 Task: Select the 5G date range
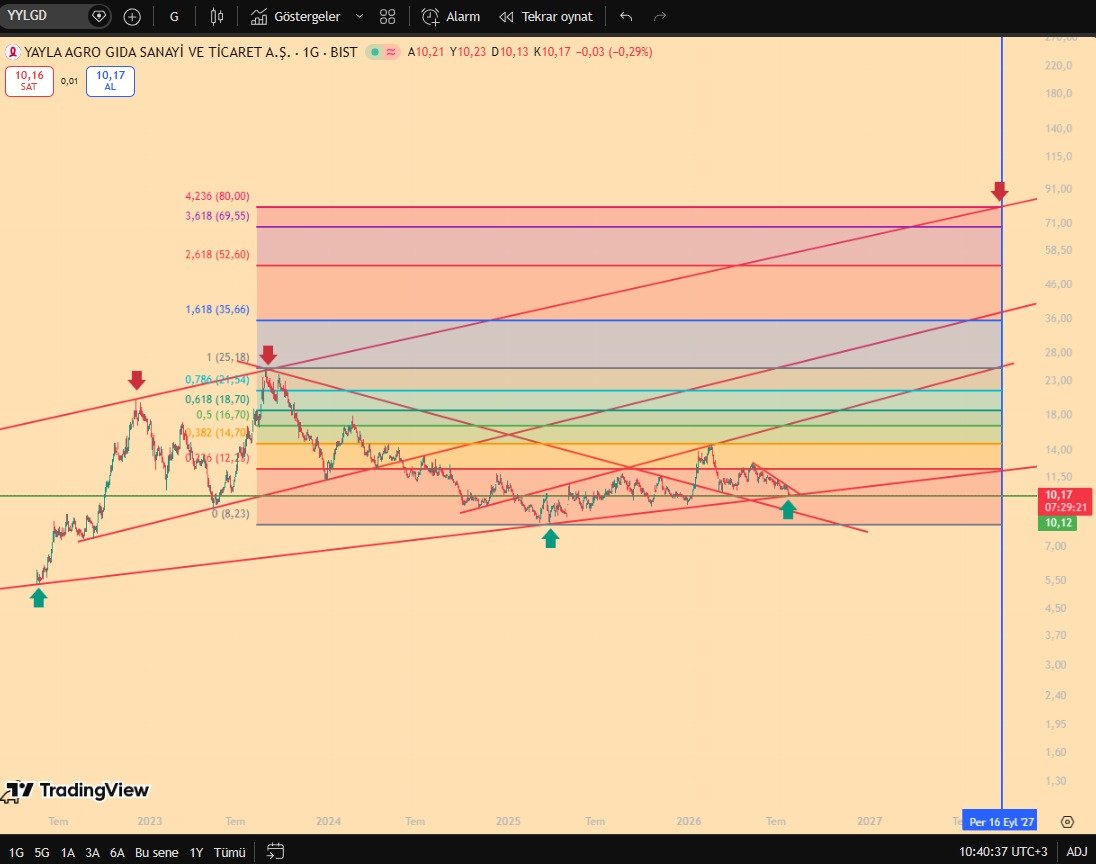pyautogui.click(x=42, y=852)
